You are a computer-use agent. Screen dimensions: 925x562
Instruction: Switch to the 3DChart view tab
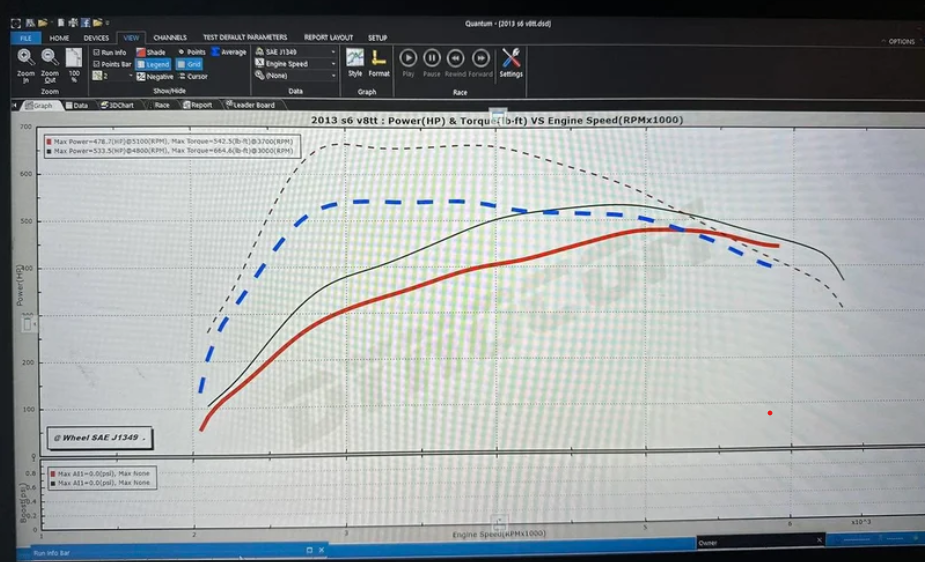point(118,104)
